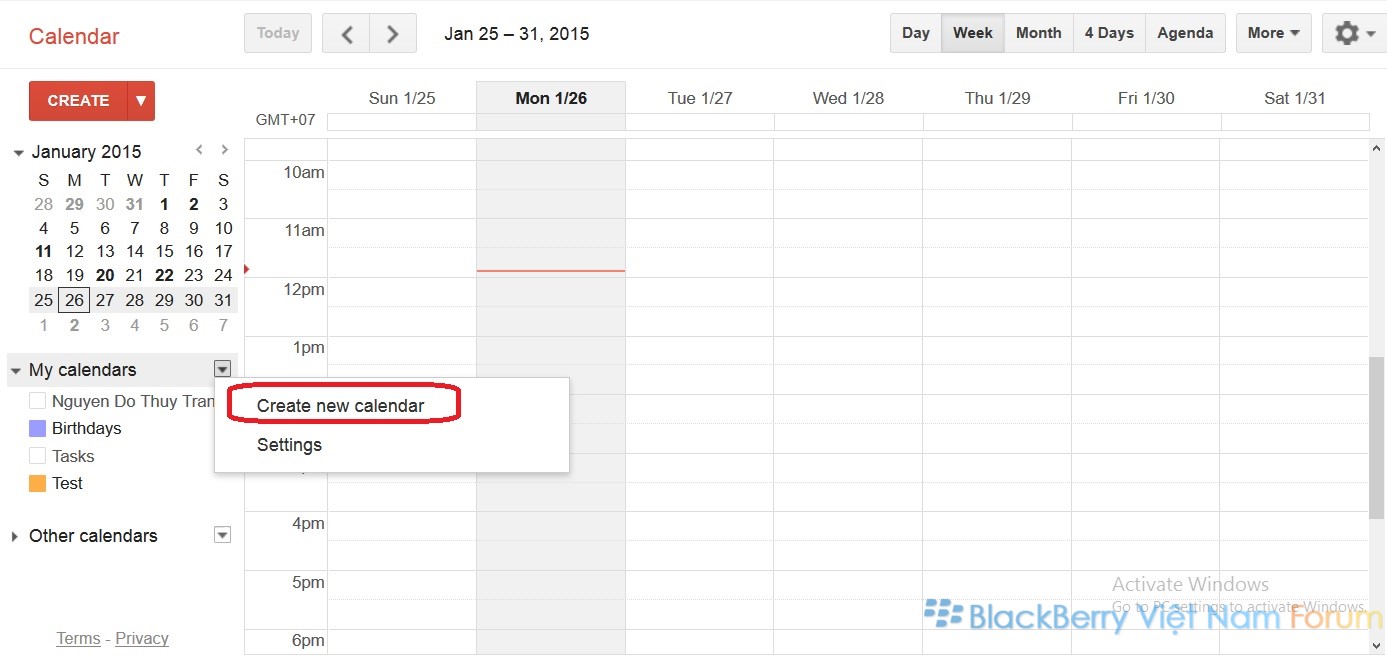The height and width of the screenshot is (657, 1387).
Task: Open the Privacy link
Action: (142, 638)
